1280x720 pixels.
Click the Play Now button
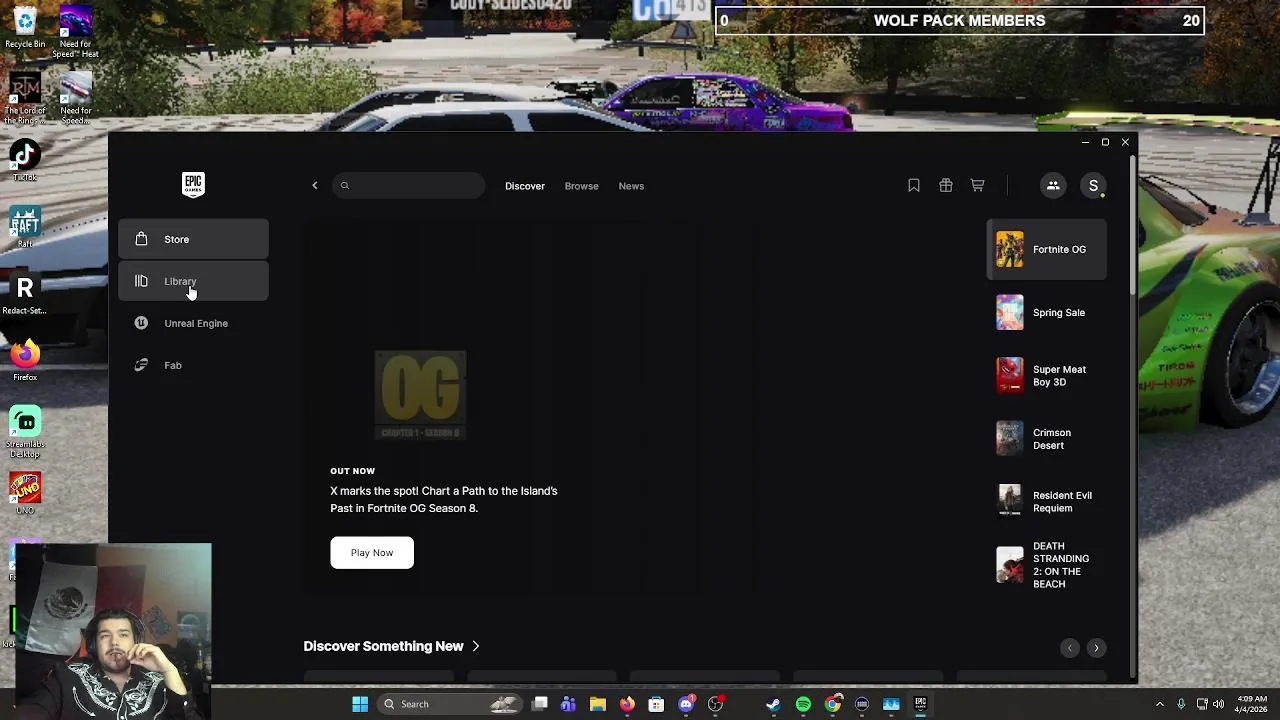tap(372, 553)
